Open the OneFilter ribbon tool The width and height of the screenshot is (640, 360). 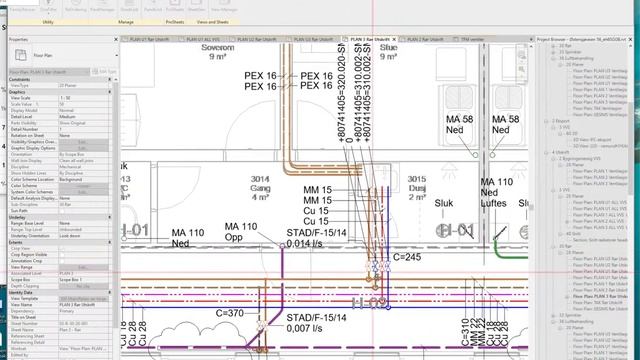(48, 6)
